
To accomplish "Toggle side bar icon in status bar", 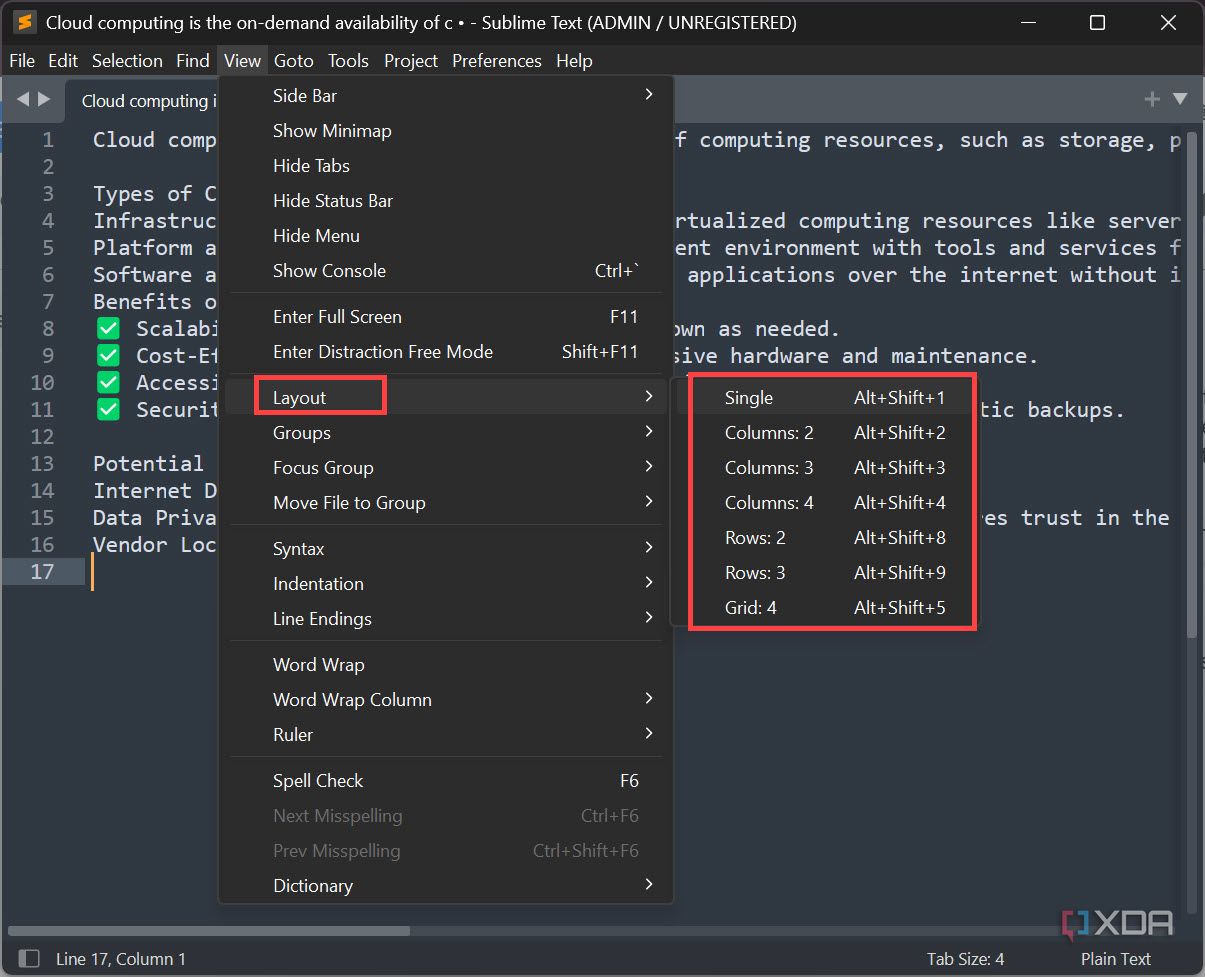I will [x=29, y=959].
